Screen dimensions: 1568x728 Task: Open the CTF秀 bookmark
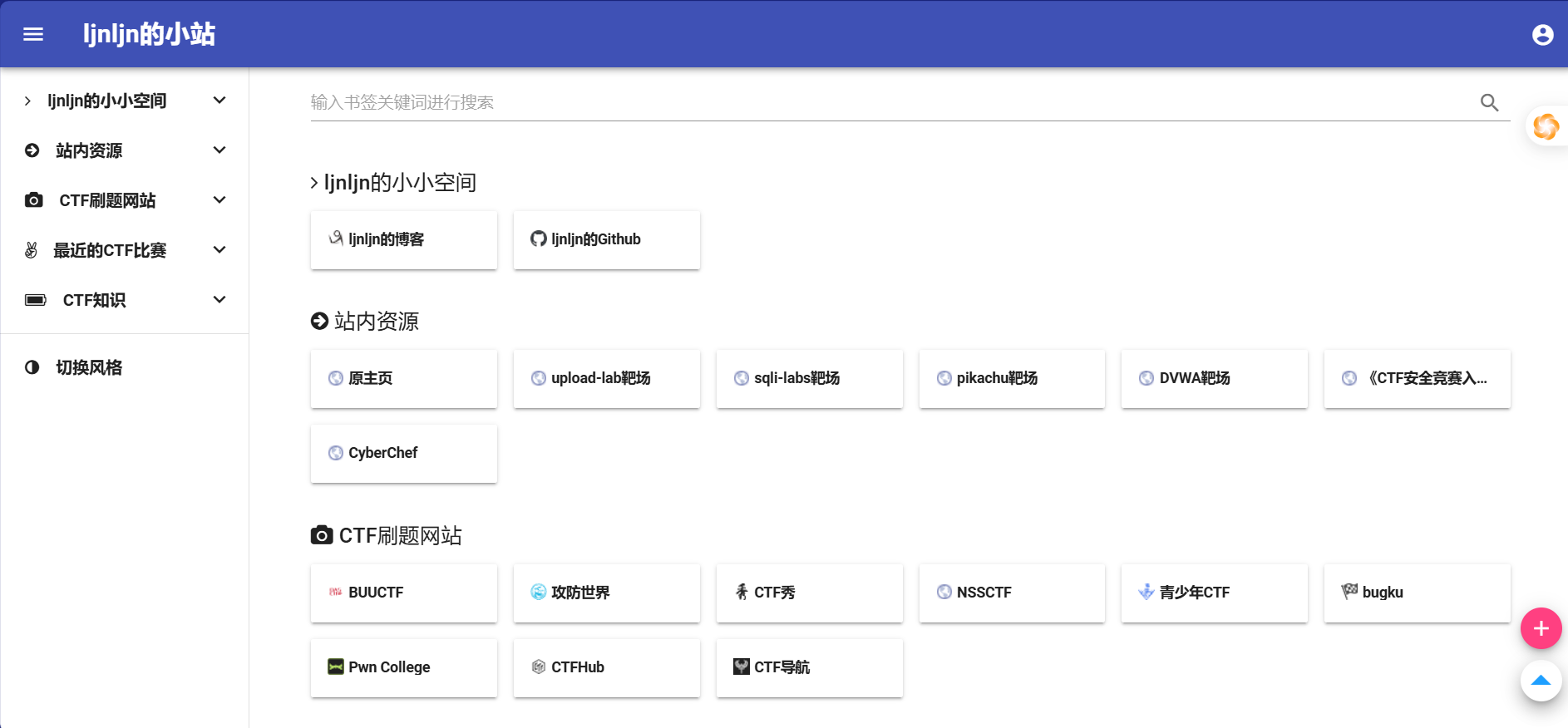click(x=810, y=593)
